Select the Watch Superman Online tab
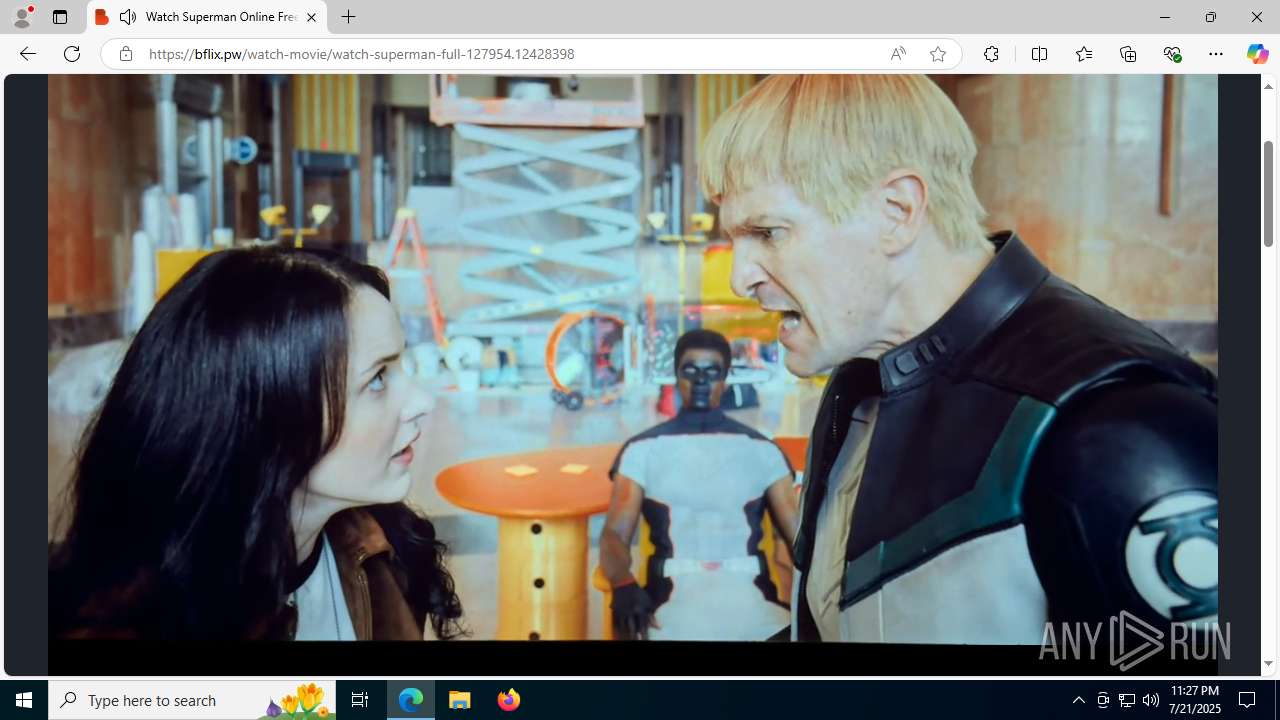The height and width of the screenshot is (720, 1280). point(207,17)
